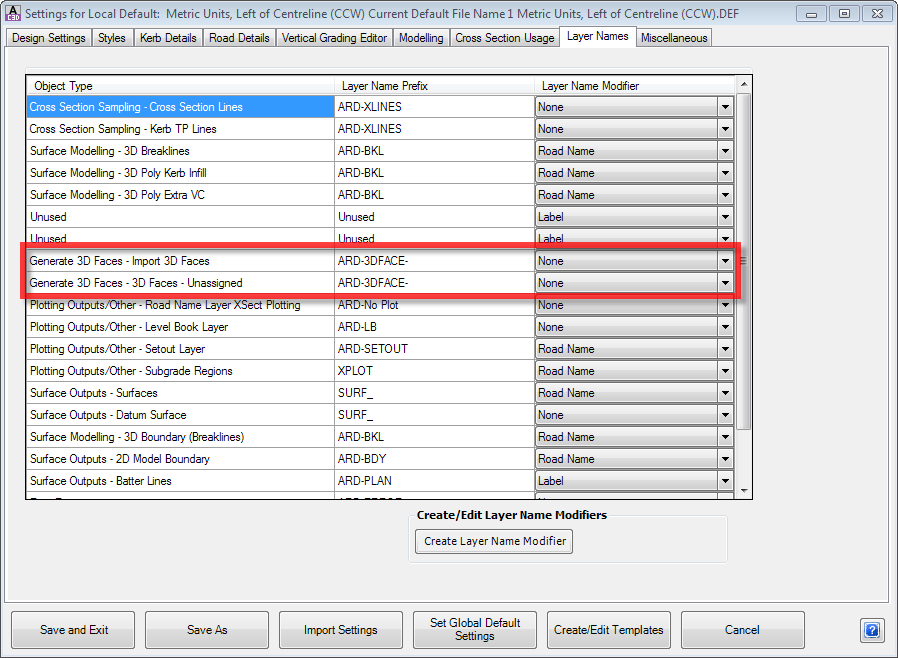
Task: Select the Miscellaneous tab
Action: [x=674, y=38]
